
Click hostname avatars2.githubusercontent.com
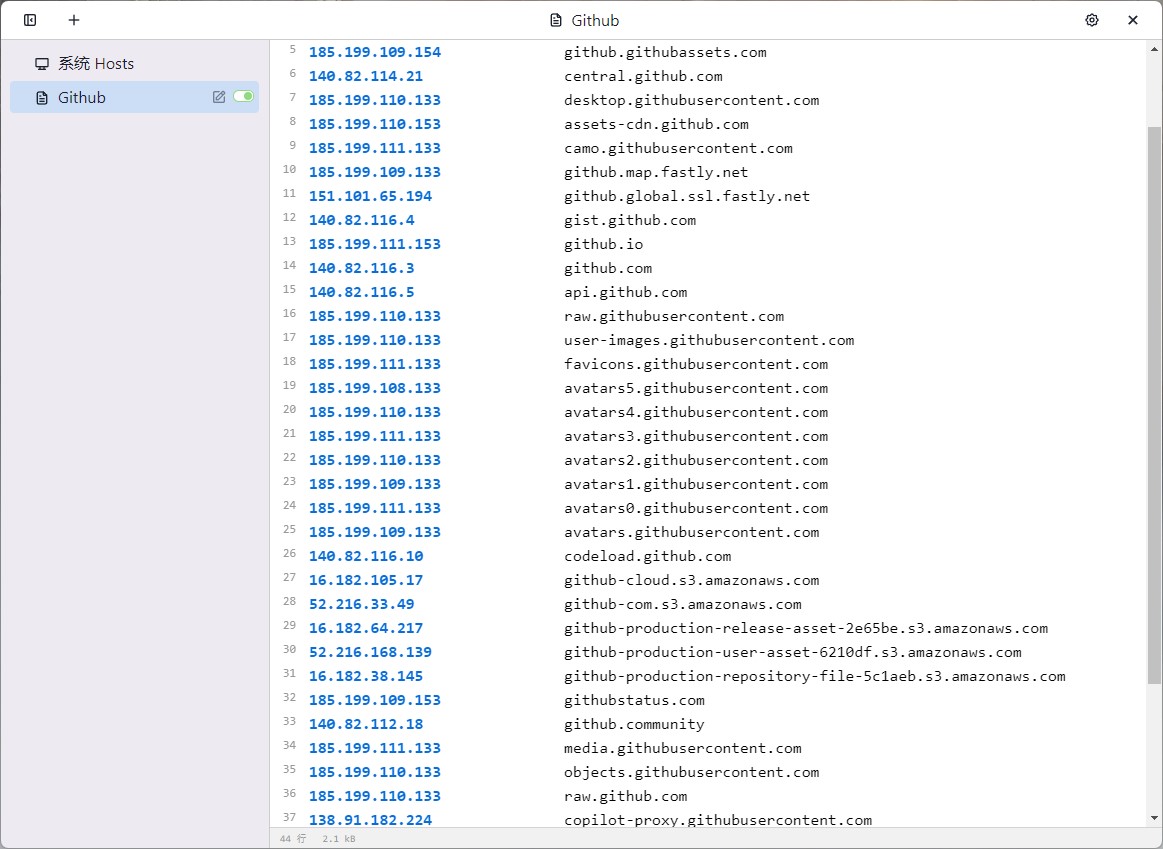pyautogui.click(x=696, y=460)
